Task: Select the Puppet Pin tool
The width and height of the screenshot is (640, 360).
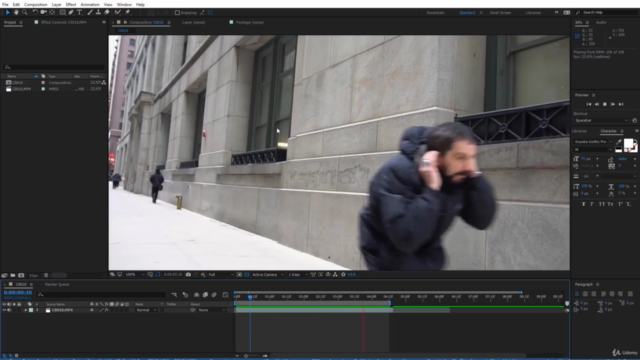Action: pos(127,13)
